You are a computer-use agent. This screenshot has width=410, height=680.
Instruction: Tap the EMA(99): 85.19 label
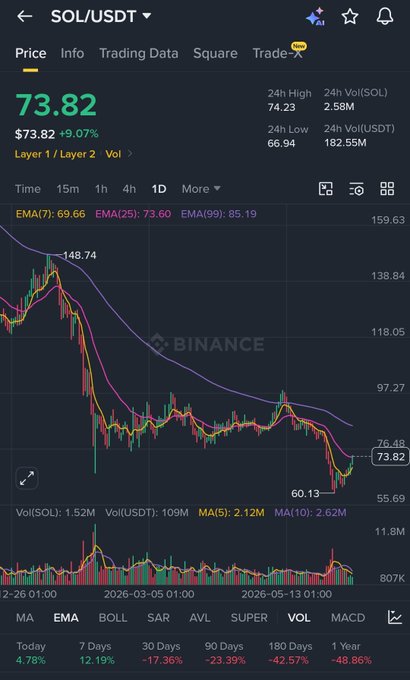(x=219, y=214)
